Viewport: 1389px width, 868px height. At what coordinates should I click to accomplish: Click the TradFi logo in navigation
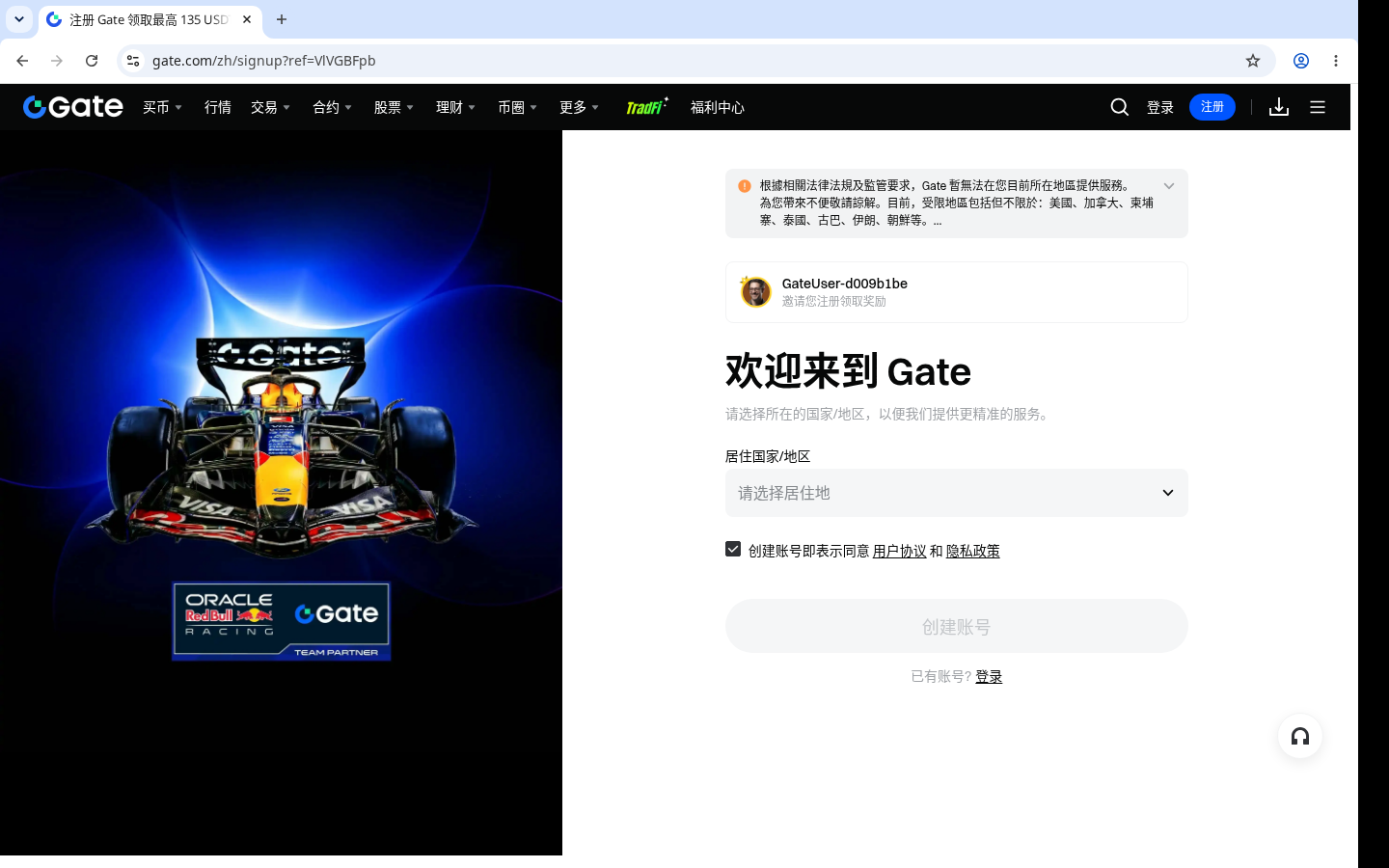tap(646, 106)
